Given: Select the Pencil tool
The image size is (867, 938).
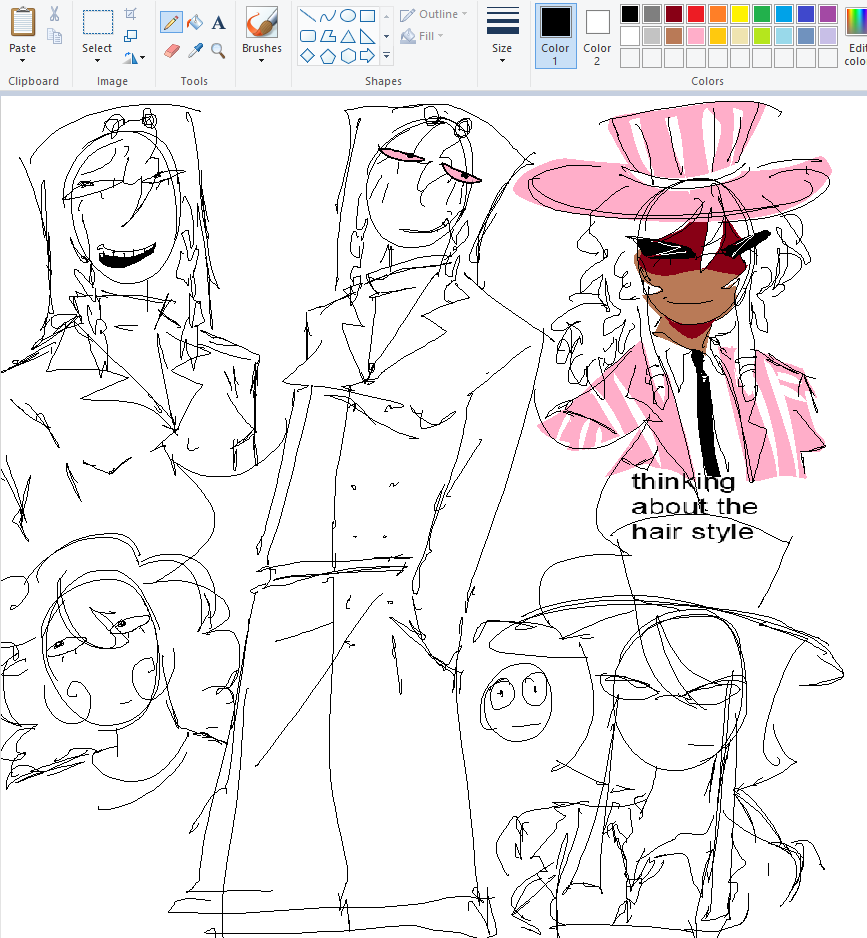Looking at the screenshot, I should click(171, 23).
